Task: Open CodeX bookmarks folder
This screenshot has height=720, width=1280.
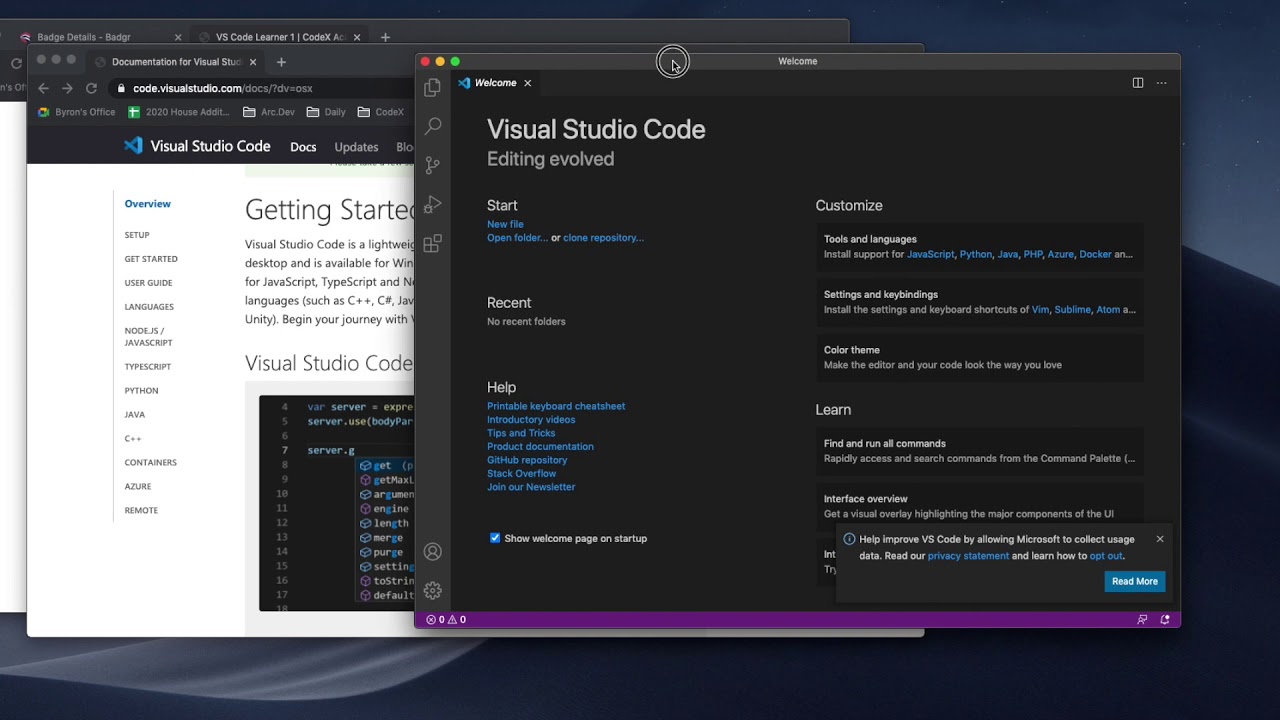Action: (381, 112)
